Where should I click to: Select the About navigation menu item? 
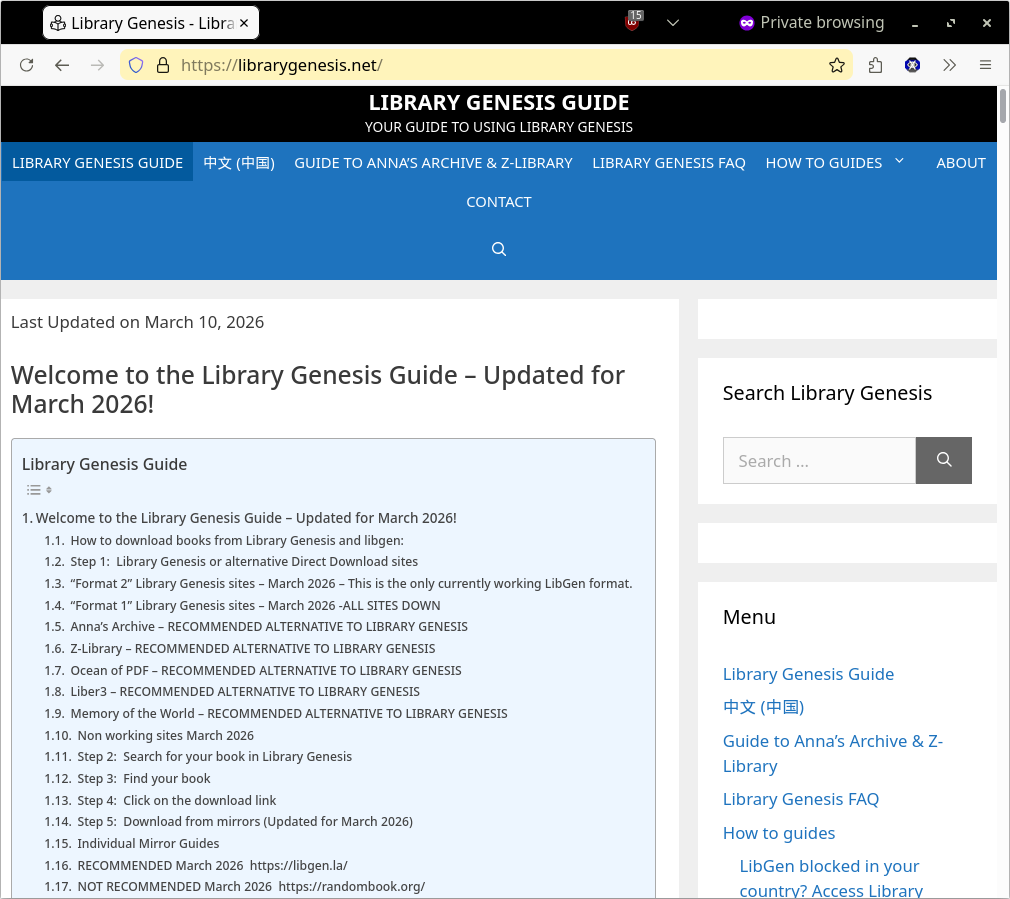tap(960, 162)
